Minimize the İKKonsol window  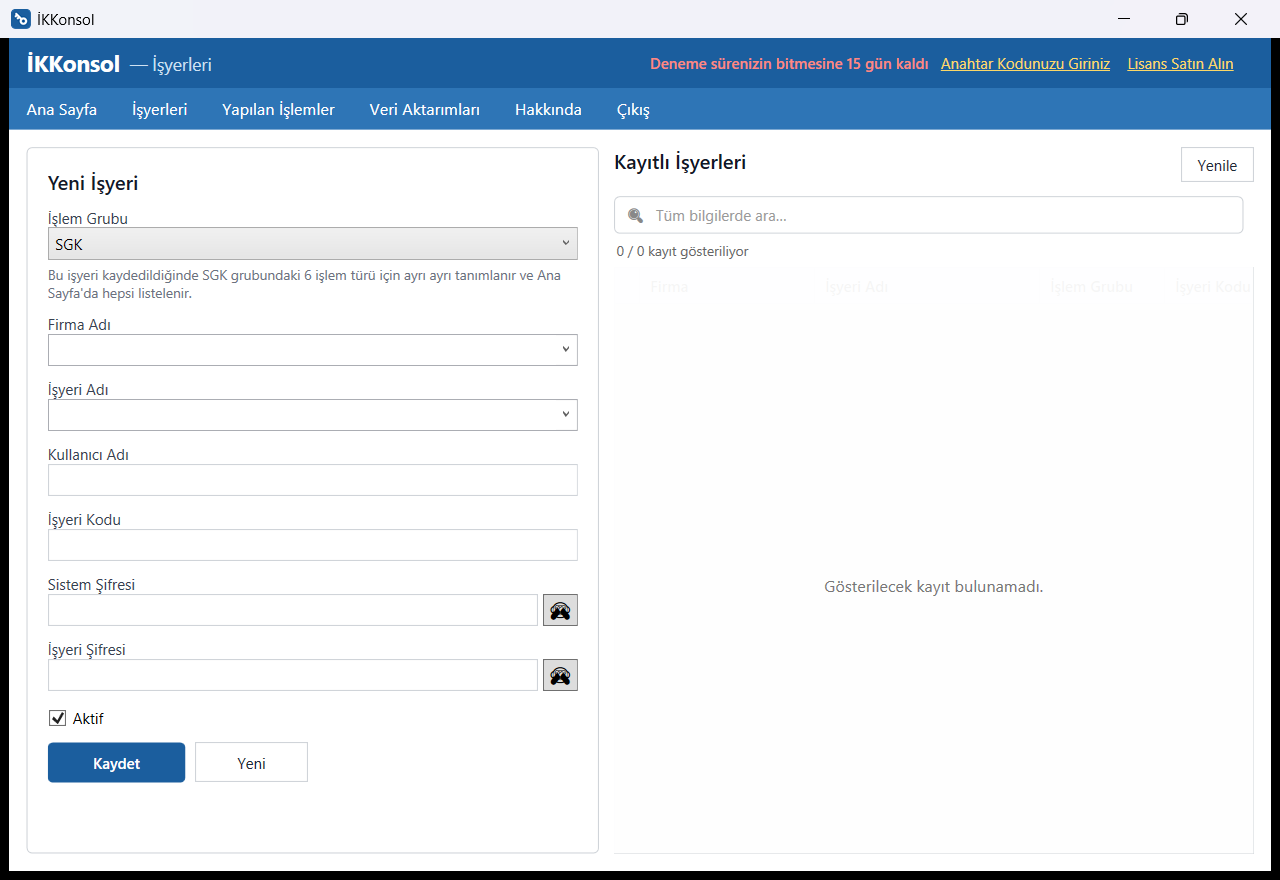point(1125,19)
